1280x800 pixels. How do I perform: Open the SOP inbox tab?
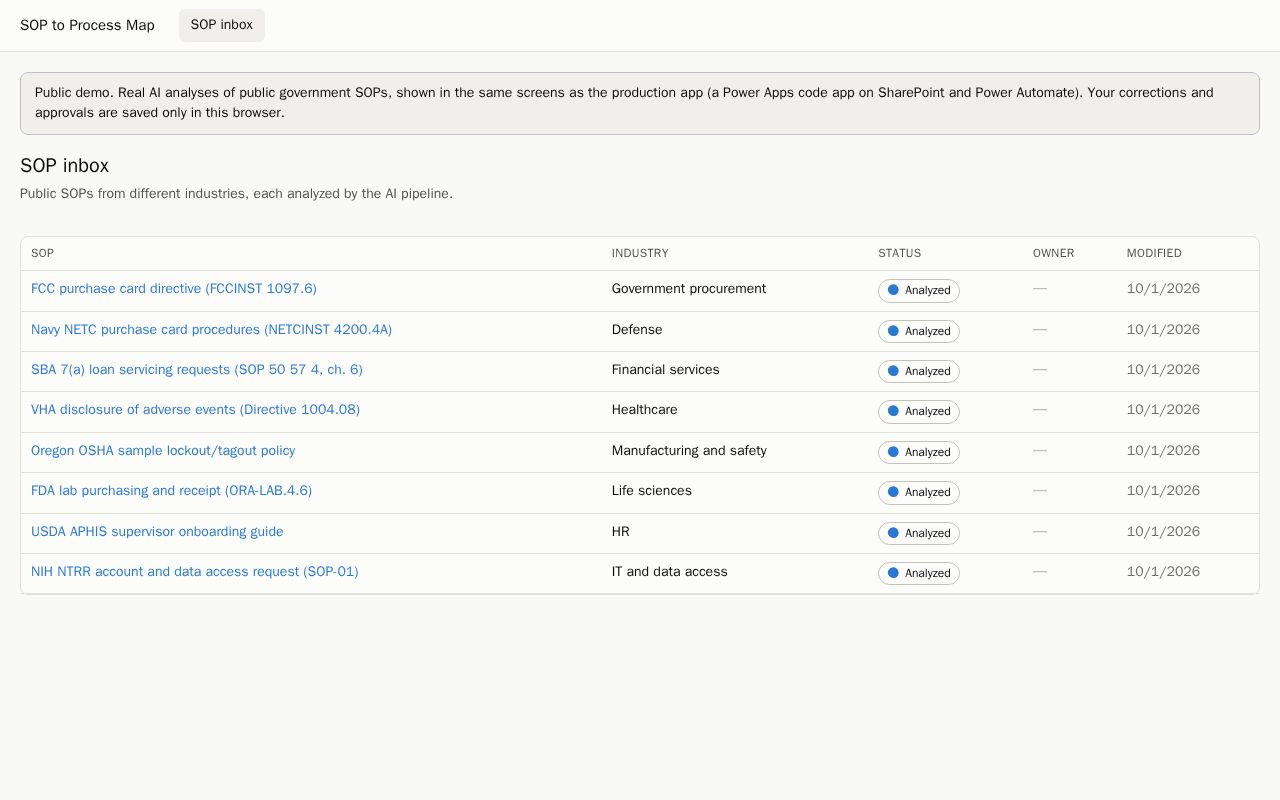(x=222, y=25)
